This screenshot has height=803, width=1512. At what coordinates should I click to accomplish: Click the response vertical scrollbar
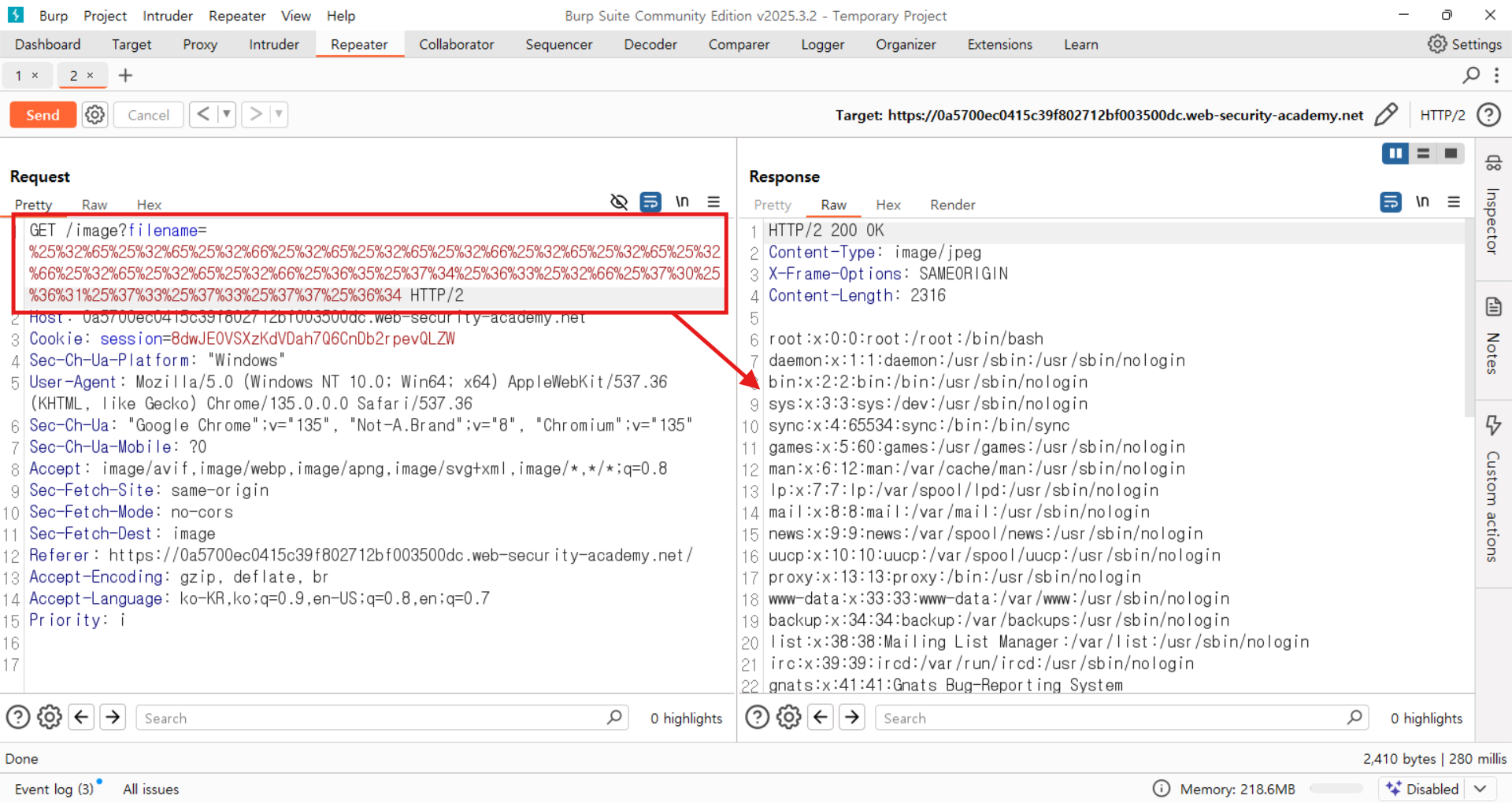[1469, 319]
